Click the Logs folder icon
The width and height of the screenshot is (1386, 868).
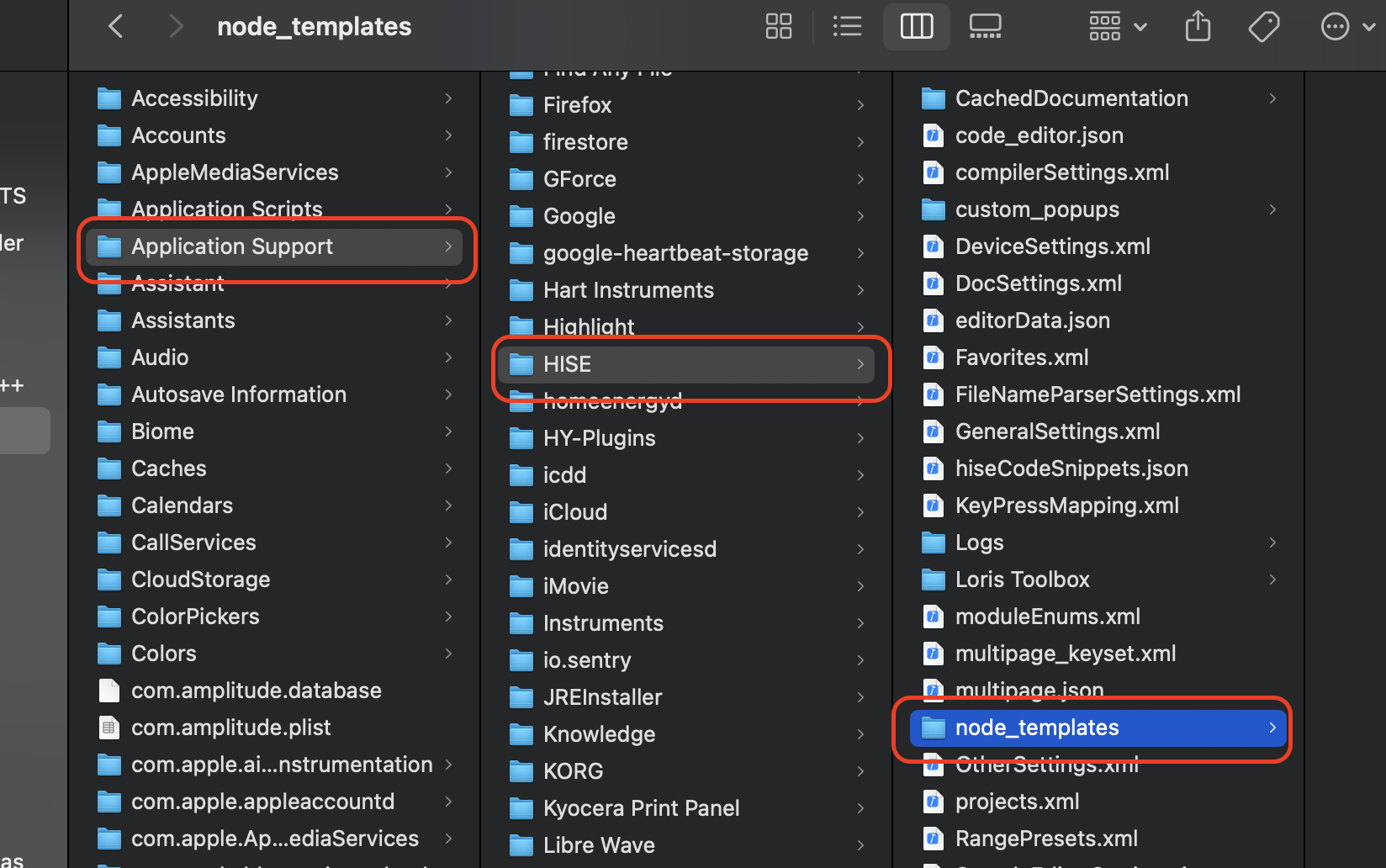934,543
